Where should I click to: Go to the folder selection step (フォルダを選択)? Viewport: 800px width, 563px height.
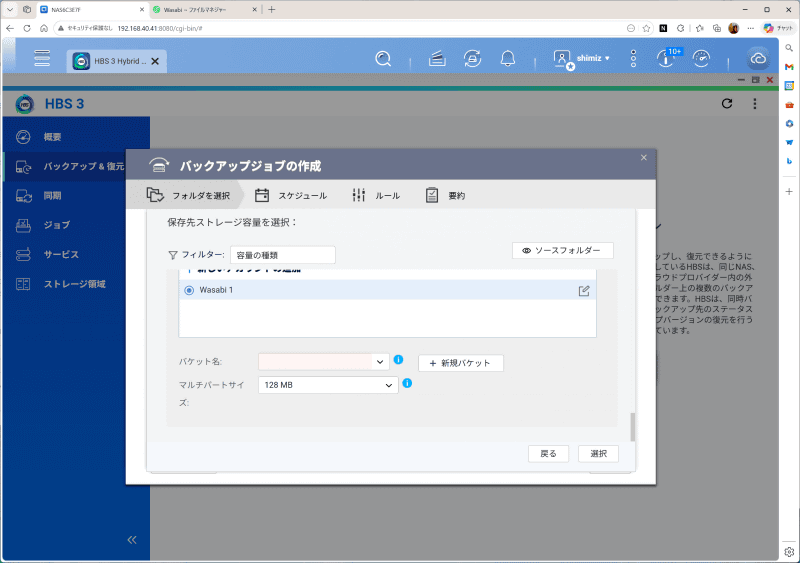pos(188,195)
